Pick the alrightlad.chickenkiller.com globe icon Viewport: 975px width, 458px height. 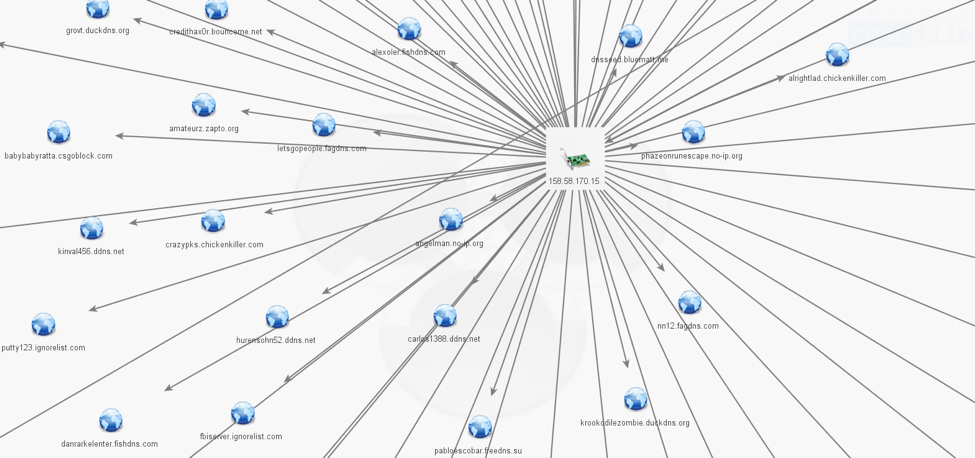[x=838, y=55]
